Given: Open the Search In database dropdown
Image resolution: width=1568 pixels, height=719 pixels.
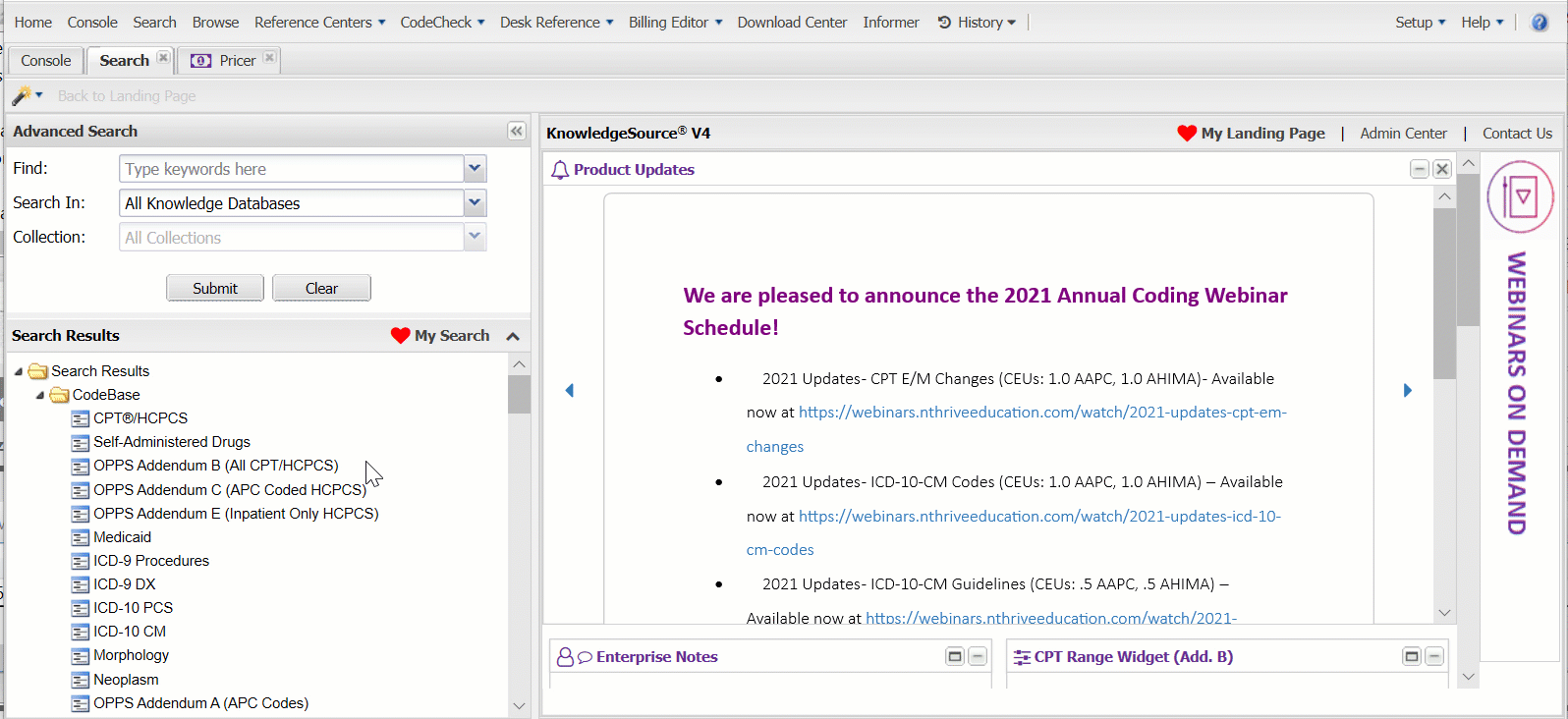Looking at the screenshot, I should [x=475, y=203].
